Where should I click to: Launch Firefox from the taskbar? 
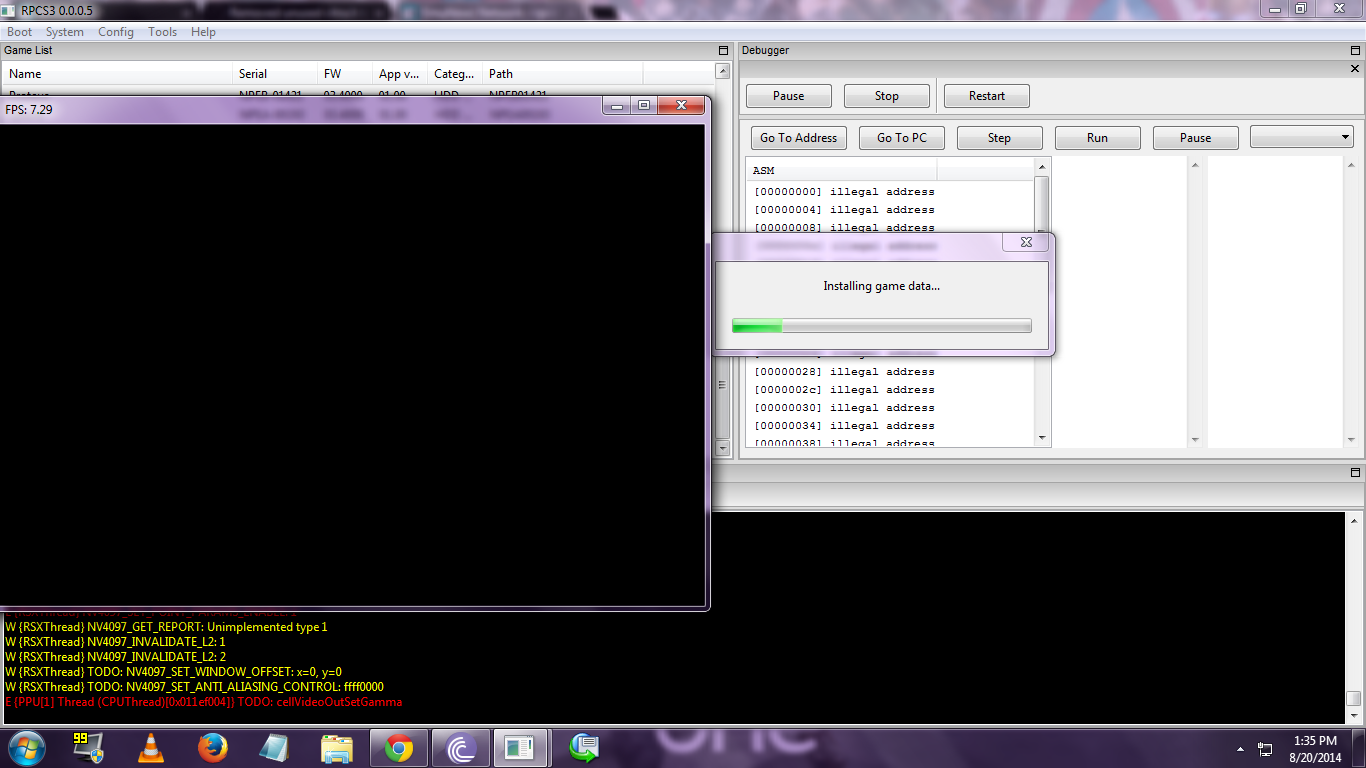tap(212, 748)
